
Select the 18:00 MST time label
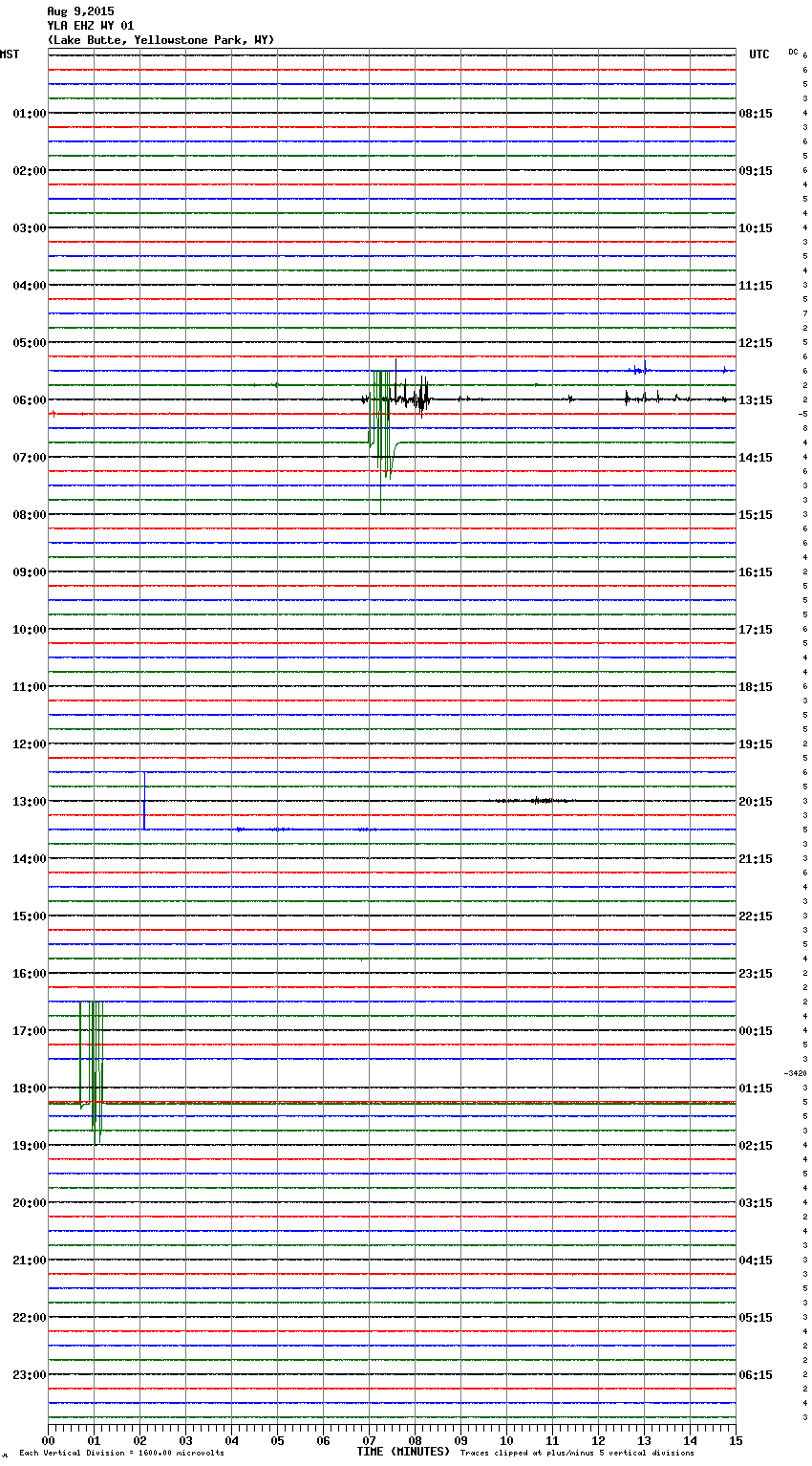(30, 1089)
